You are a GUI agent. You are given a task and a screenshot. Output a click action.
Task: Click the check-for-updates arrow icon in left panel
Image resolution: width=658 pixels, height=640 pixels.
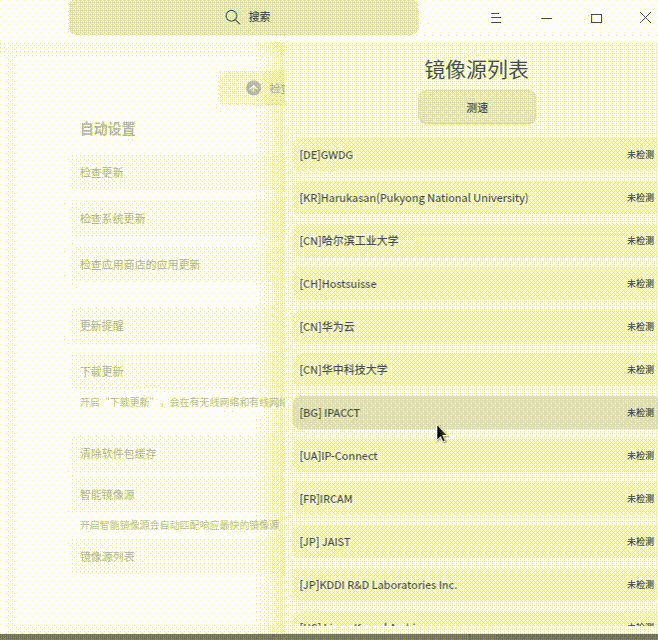pyautogui.click(x=253, y=88)
